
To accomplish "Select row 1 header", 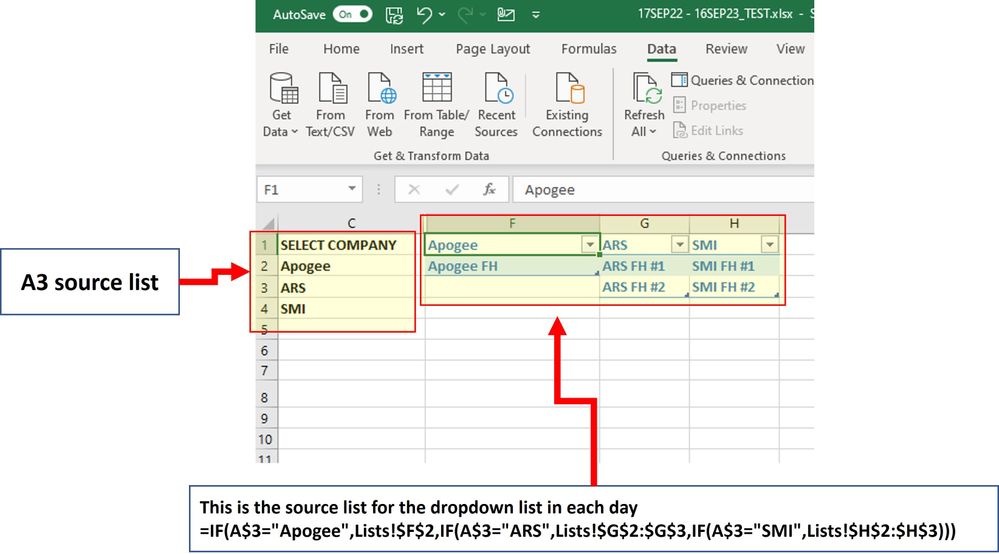I will tap(267, 245).
